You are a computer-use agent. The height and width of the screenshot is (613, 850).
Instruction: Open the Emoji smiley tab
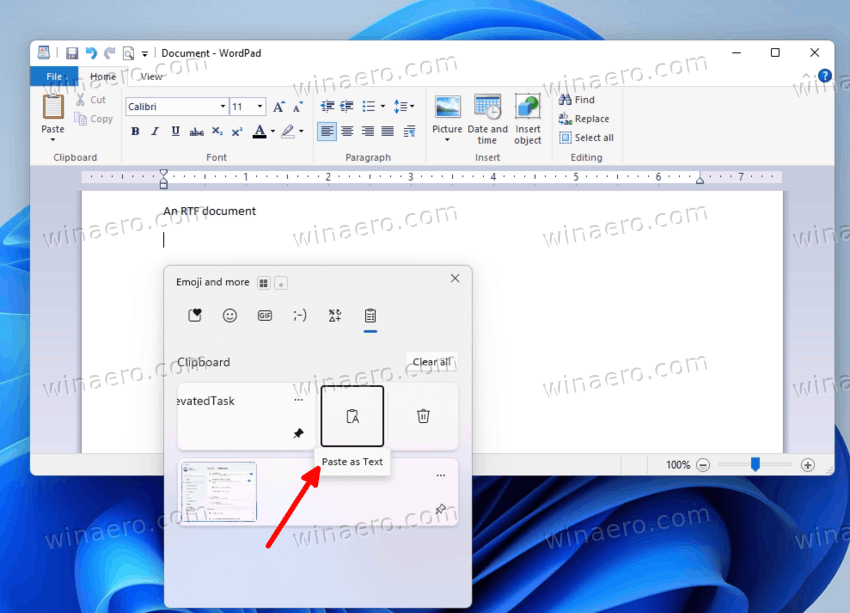coord(230,315)
